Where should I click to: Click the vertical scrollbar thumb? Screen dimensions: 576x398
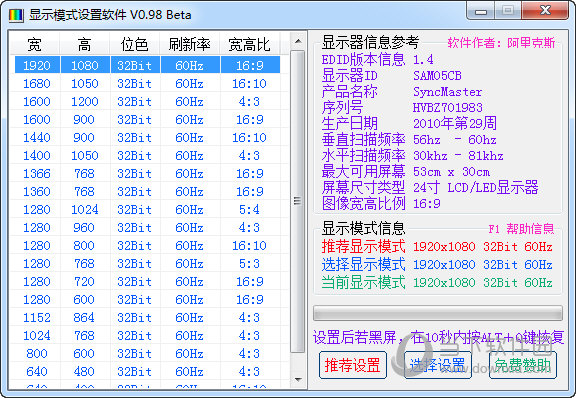pos(298,201)
